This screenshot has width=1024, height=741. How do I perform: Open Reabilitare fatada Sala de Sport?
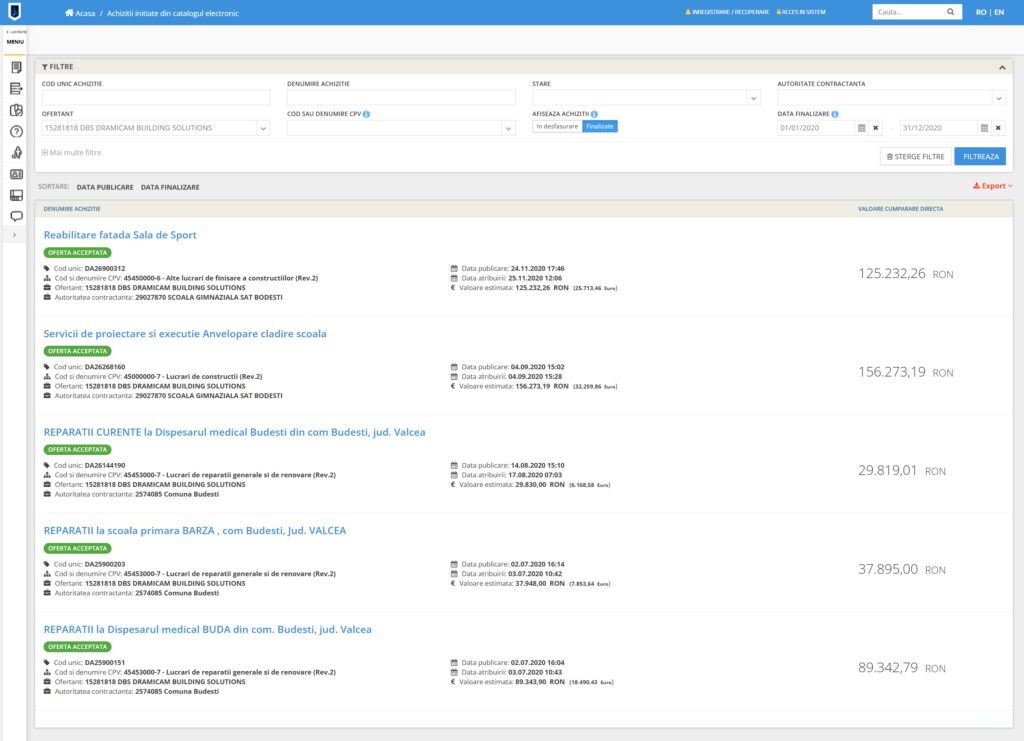120,235
